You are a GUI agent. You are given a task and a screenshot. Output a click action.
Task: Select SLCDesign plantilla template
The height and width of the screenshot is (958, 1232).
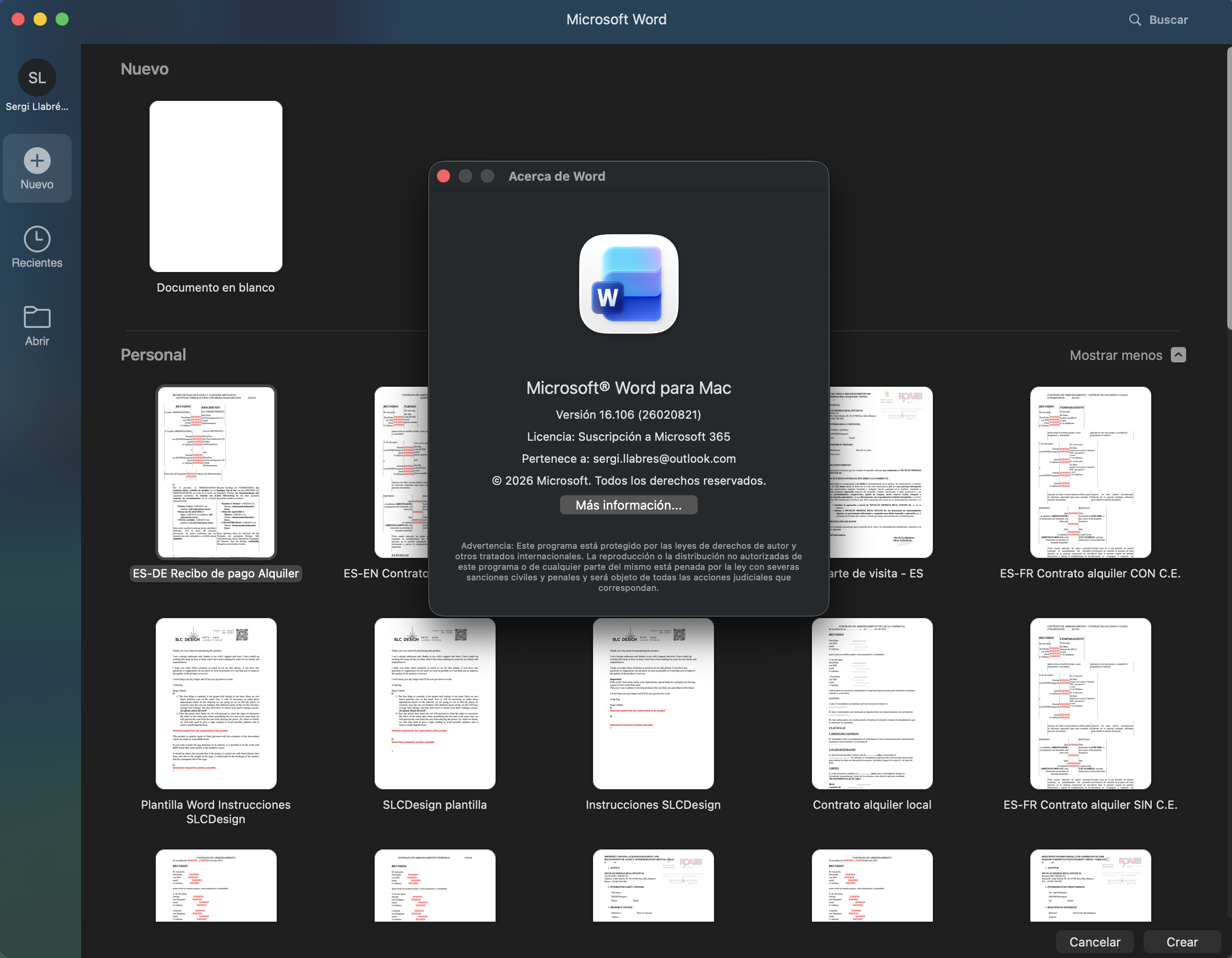coord(435,704)
